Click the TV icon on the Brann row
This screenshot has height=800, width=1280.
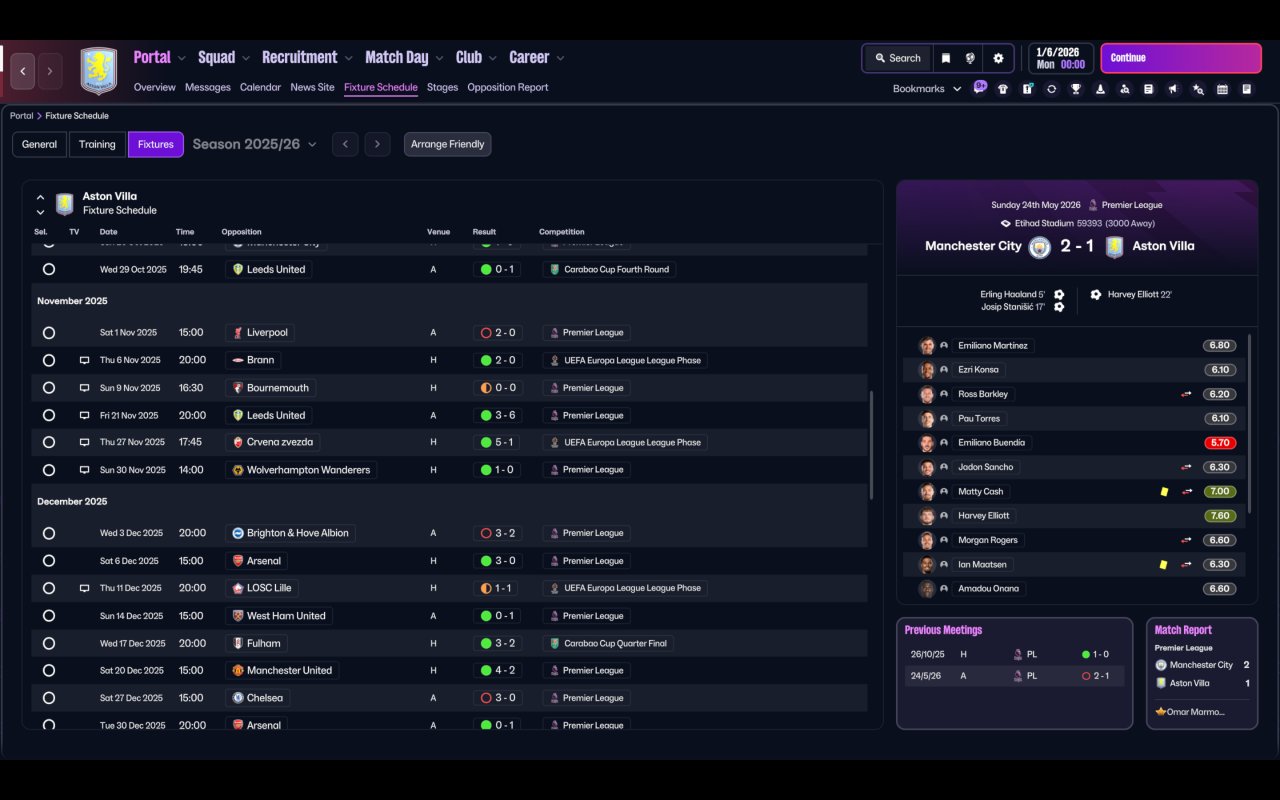[85, 360]
